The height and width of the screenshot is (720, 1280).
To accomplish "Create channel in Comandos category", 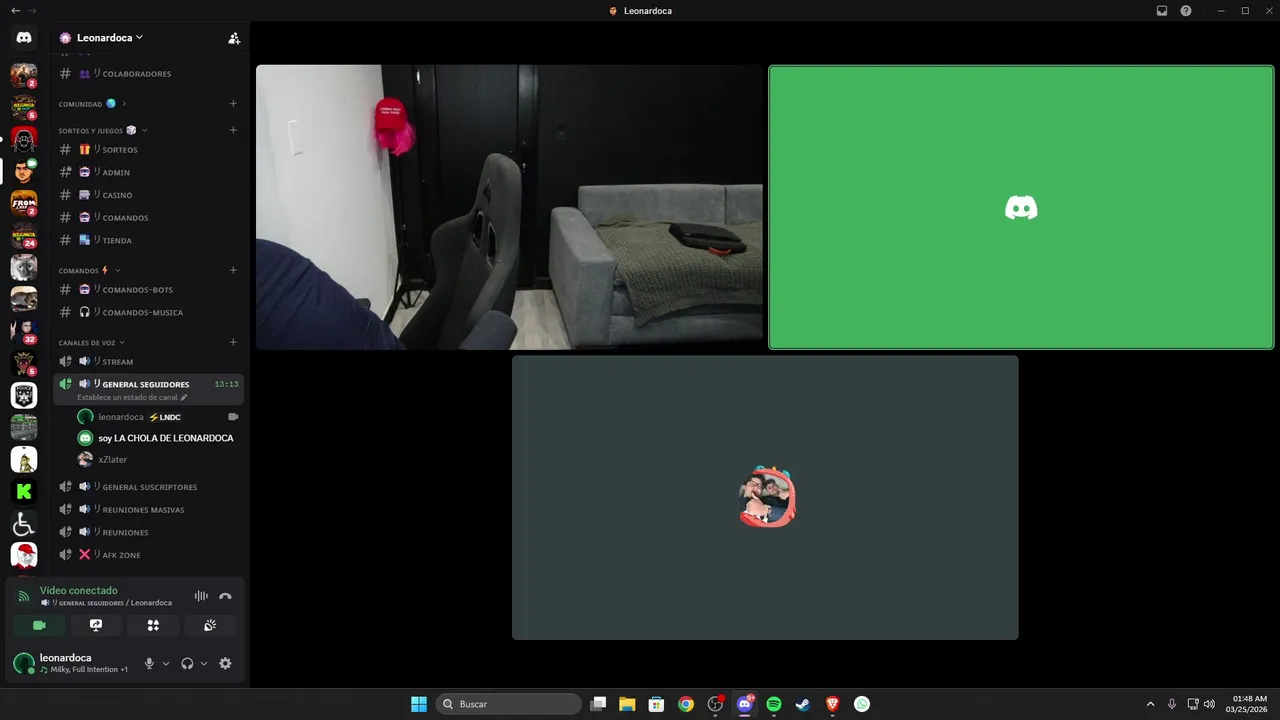I will point(233,270).
